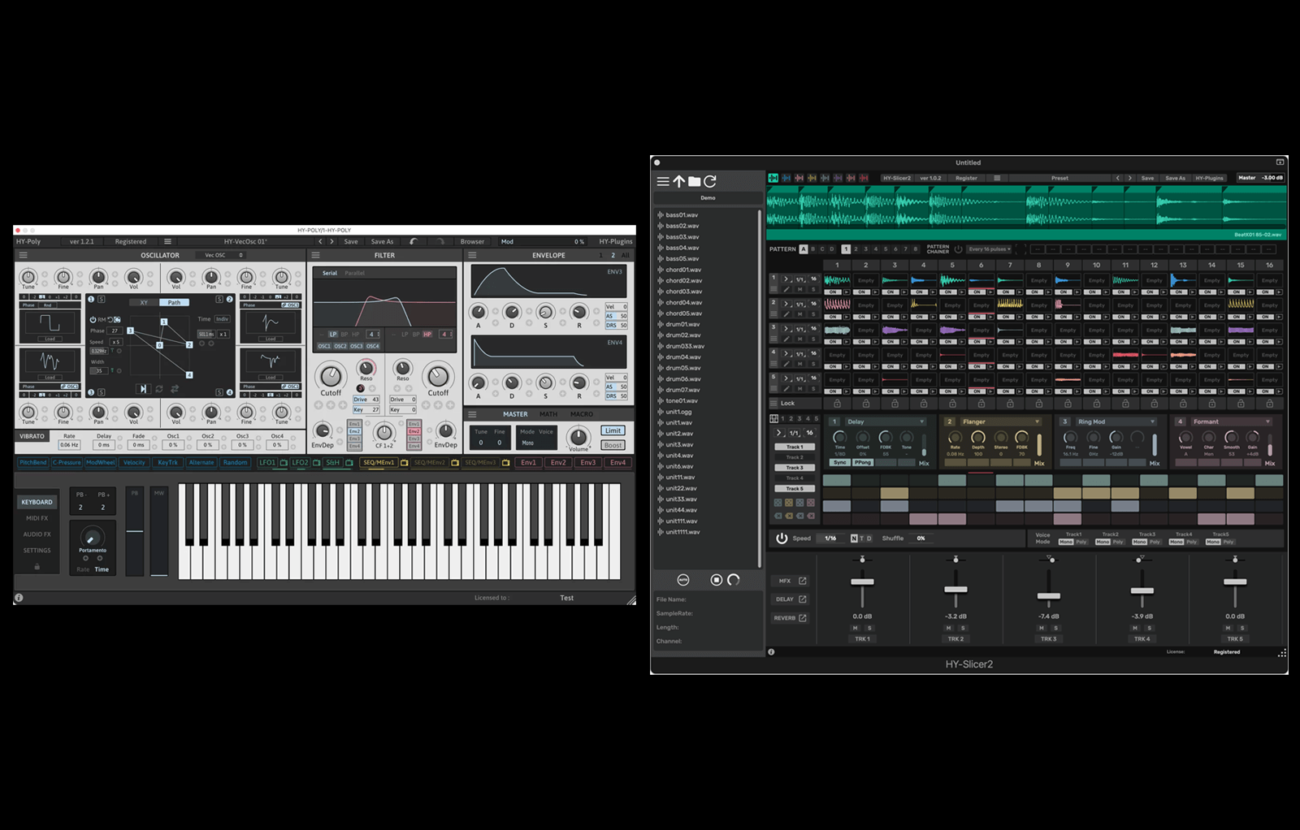Open the REVERB pop-out window
This screenshot has height=830, width=1300.
click(x=801, y=618)
